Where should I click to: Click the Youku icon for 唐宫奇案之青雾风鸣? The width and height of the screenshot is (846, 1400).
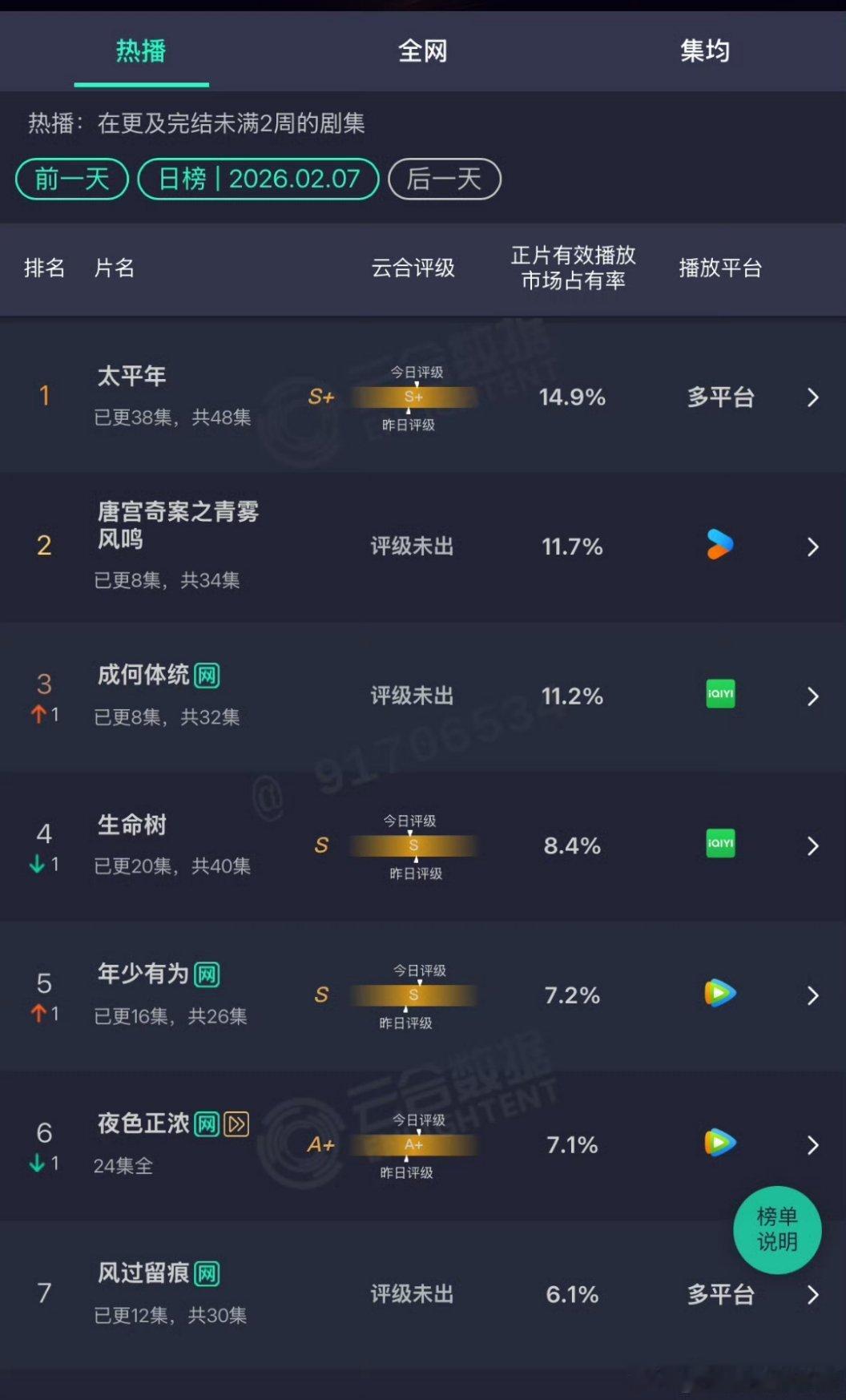coord(719,546)
